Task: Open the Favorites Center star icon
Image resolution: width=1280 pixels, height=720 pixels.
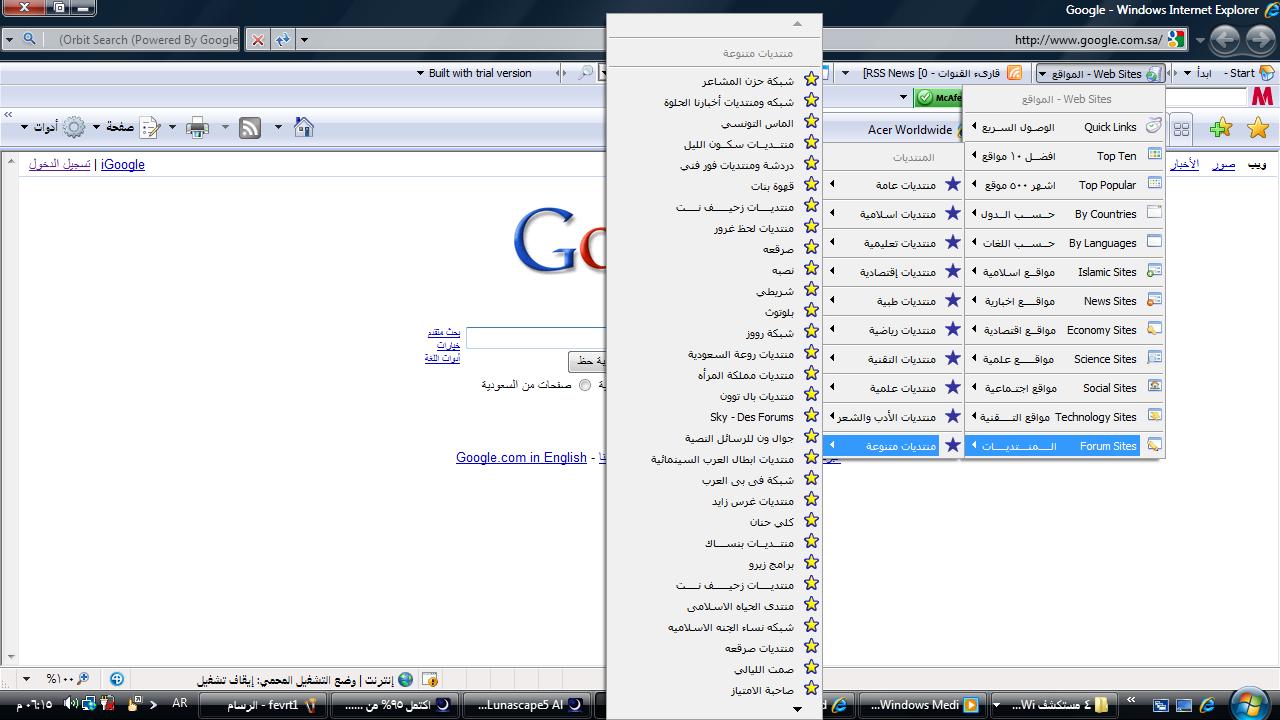Action: 1258,129
